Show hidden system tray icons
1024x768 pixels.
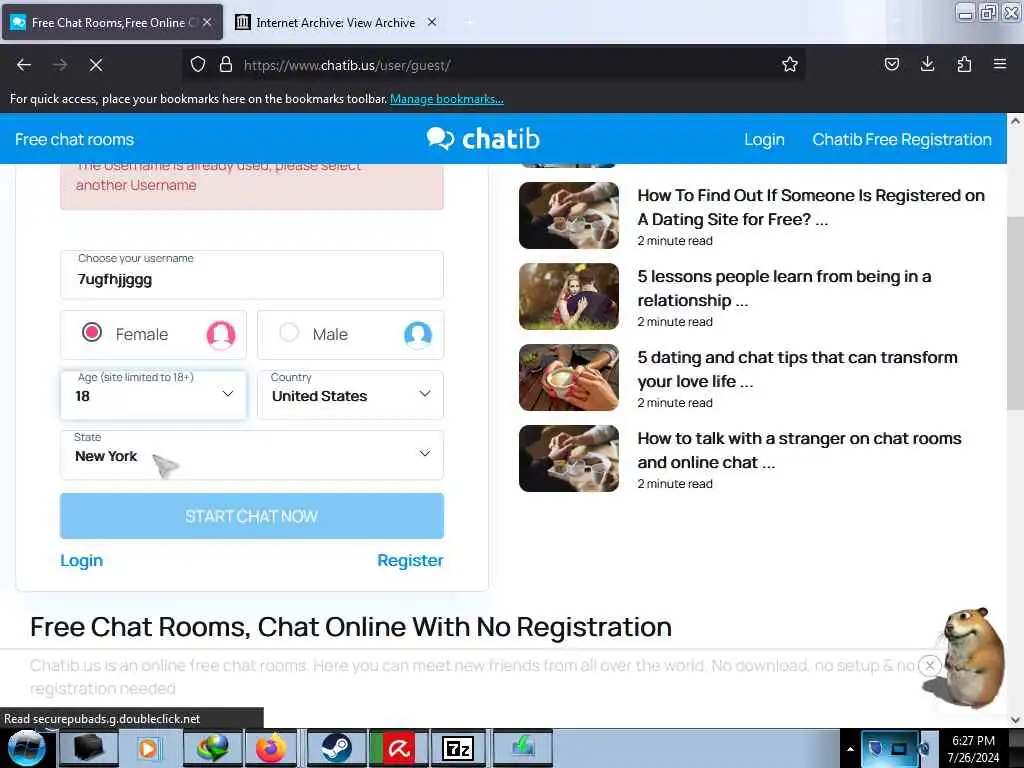coord(850,749)
